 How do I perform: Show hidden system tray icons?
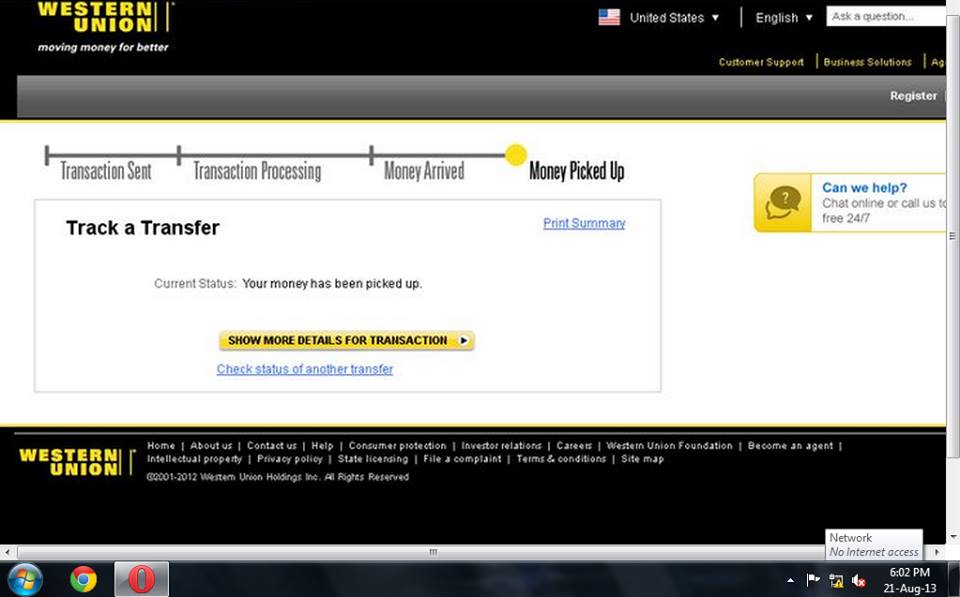[790, 580]
